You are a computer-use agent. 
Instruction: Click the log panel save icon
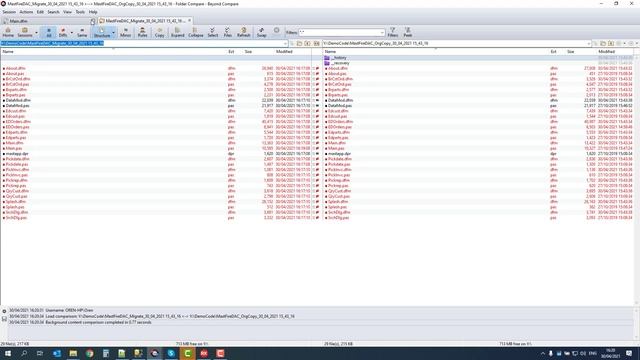pos(4,319)
